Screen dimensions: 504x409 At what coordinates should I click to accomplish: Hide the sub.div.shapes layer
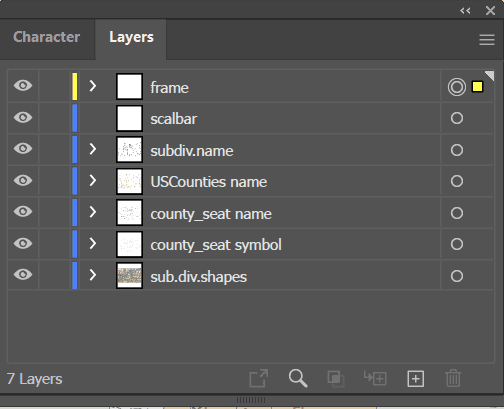(x=23, y=275)
